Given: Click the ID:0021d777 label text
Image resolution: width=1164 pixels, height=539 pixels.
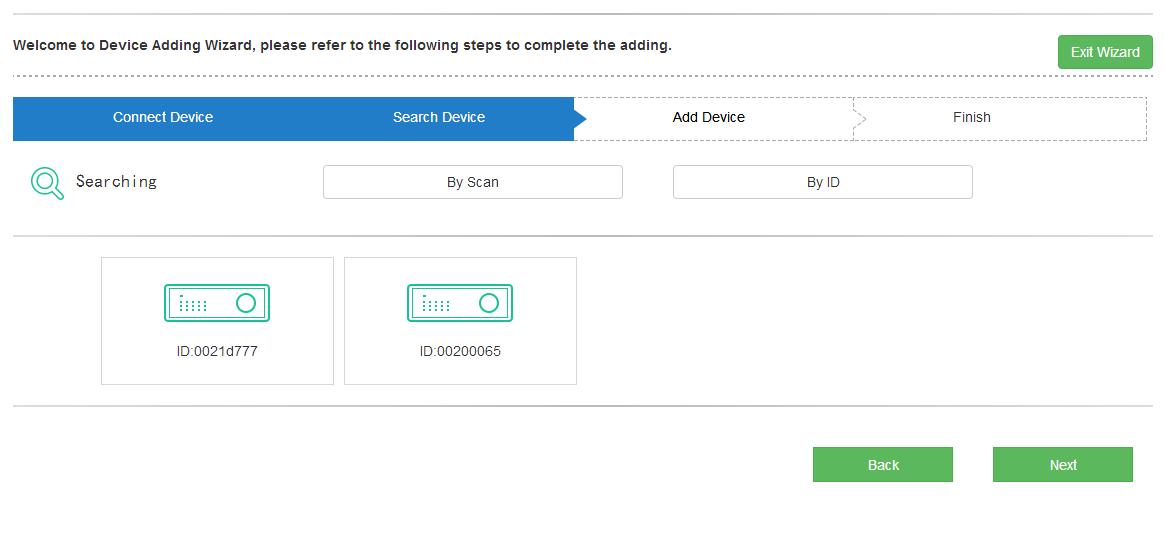Looking at the screenshot, I should tap(217, 352).
